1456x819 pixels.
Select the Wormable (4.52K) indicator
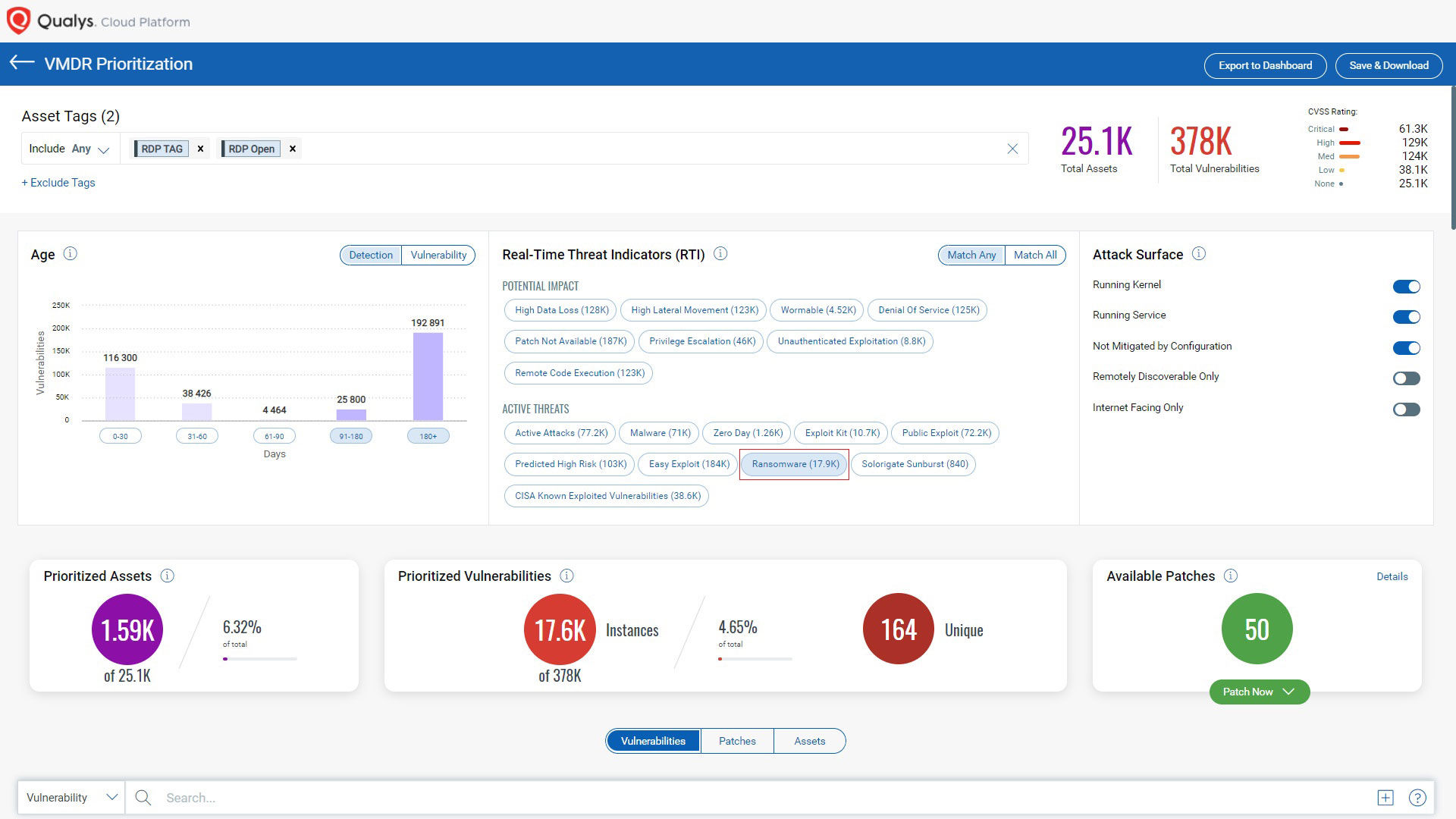click(817, 310)
